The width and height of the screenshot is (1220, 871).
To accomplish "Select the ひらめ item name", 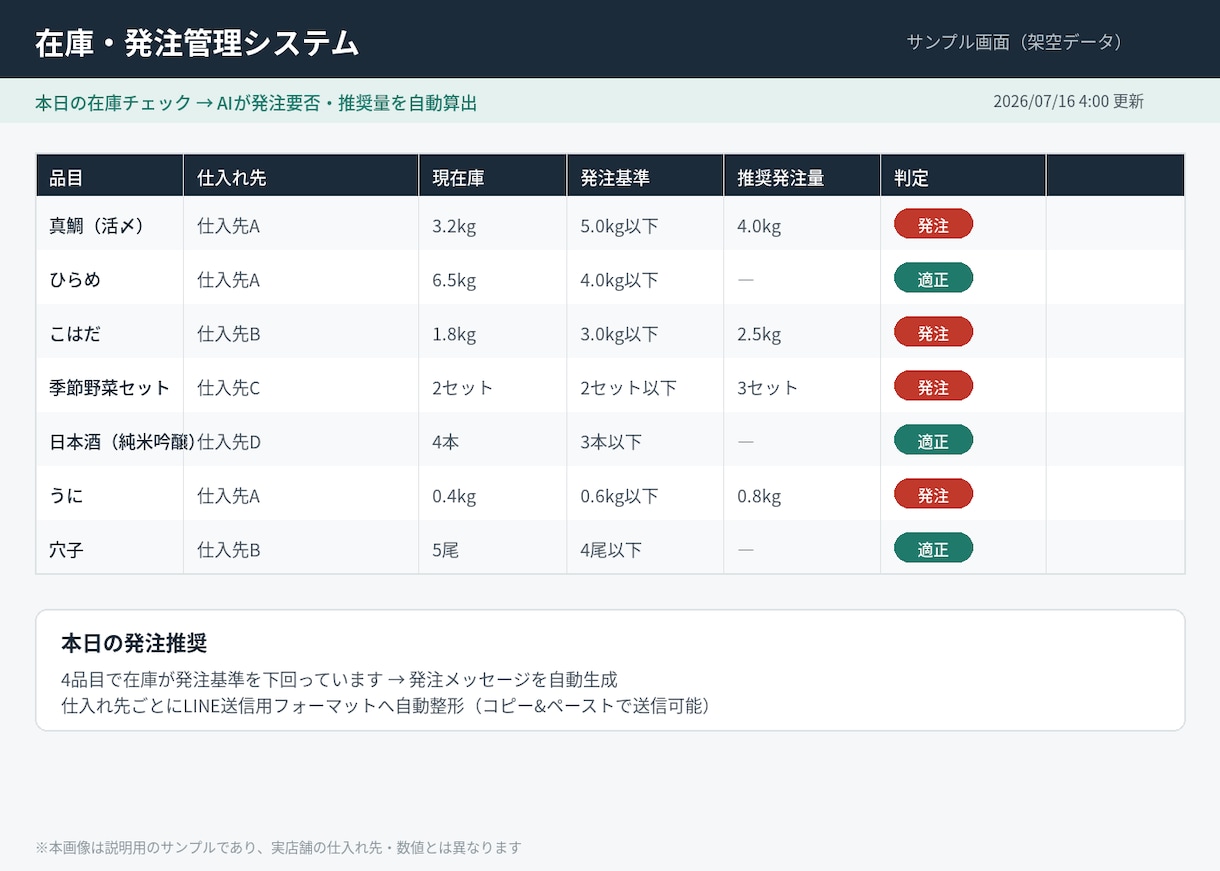I will (75, 280).
